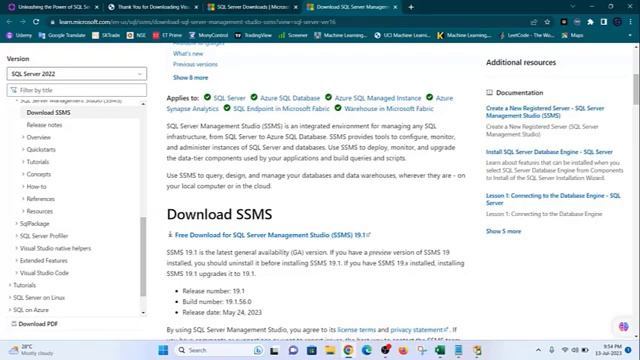Screen dimensions: 640x360
Task: Toggle the browser side panel icon
Action: [x=604, y=22]
